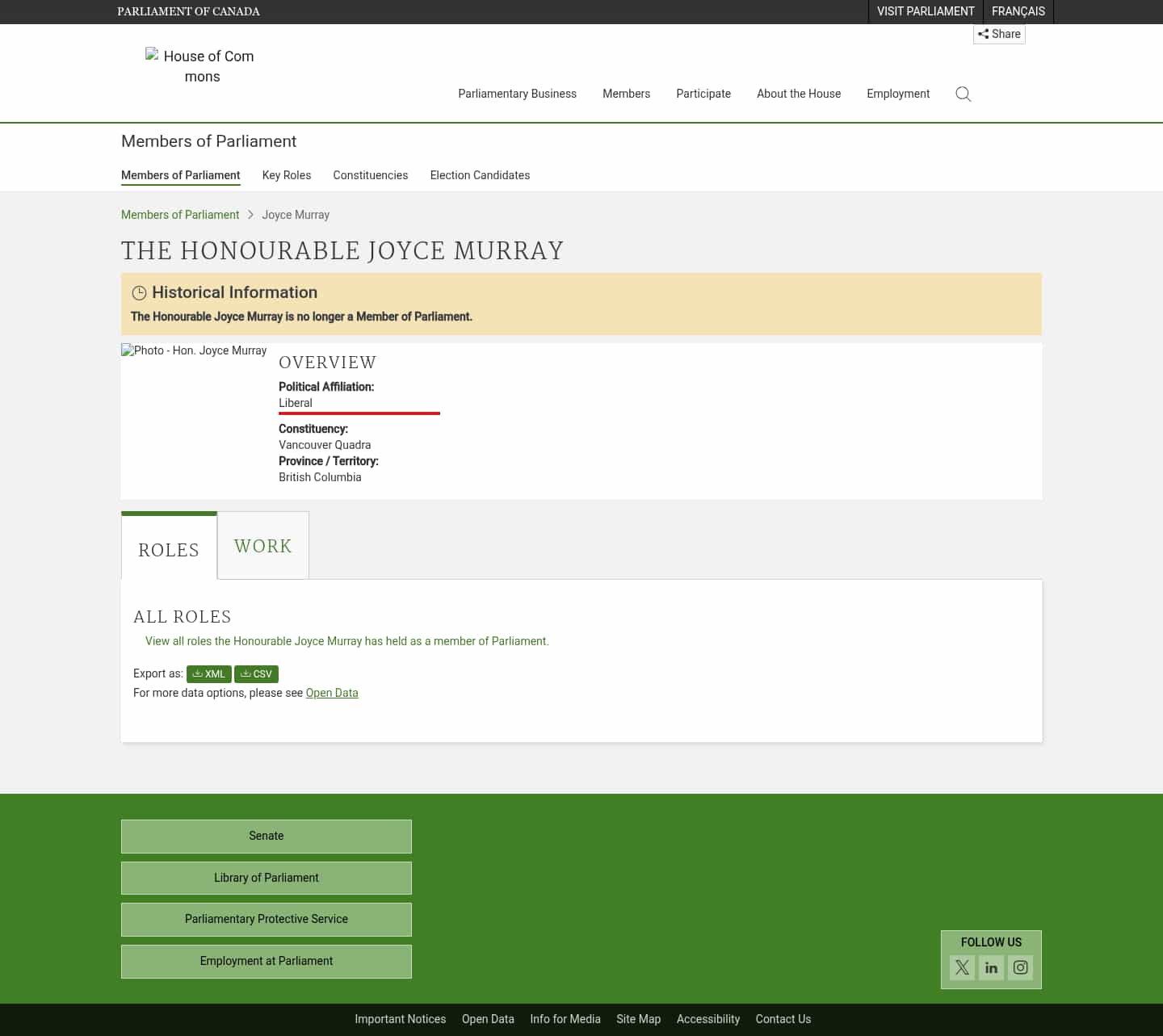The image size is (1163, 1036).
Task: View all roles held by Joyce Murray
Action: (346, 640)
